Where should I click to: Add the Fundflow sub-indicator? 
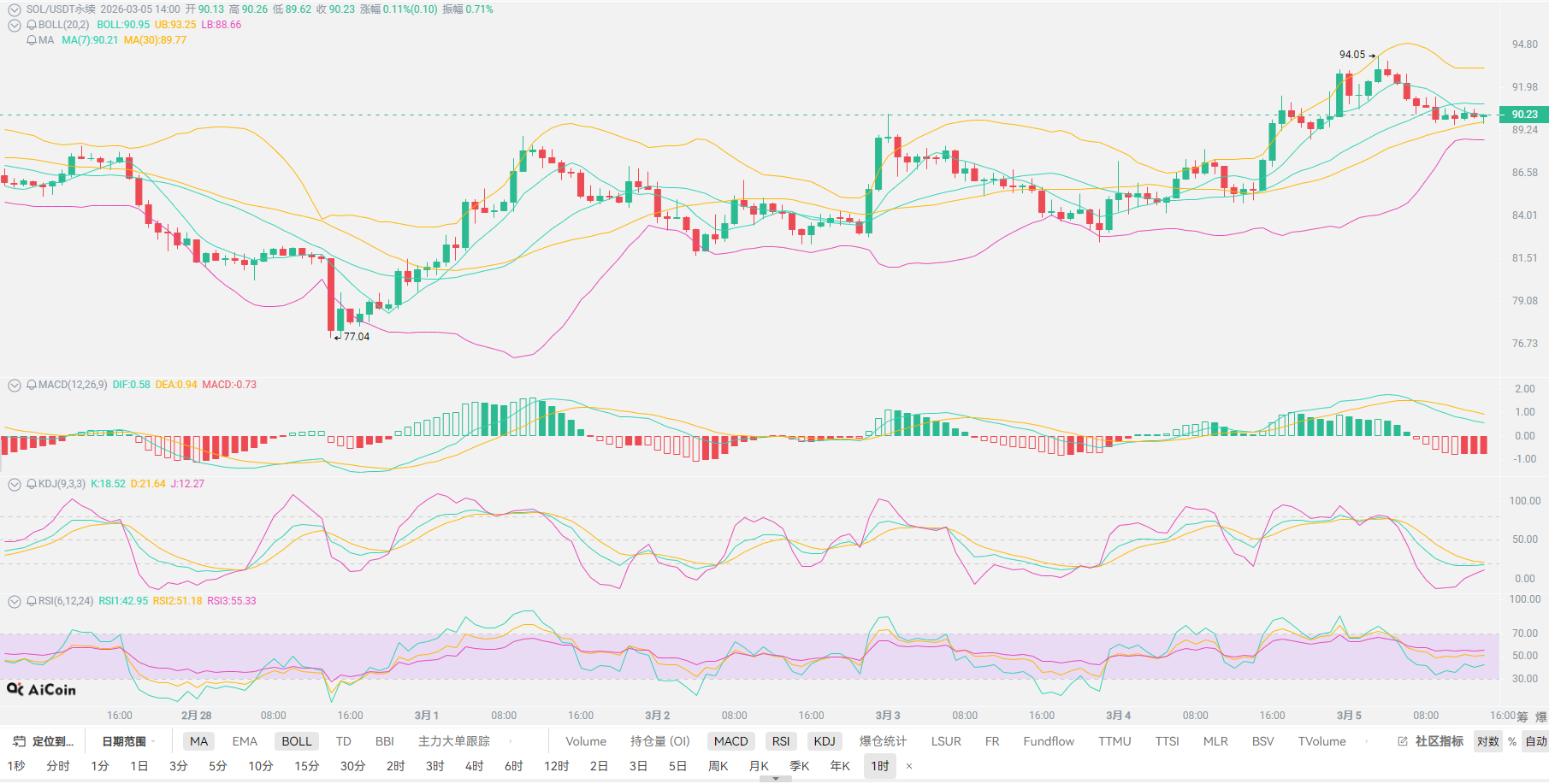point(1048,741)
